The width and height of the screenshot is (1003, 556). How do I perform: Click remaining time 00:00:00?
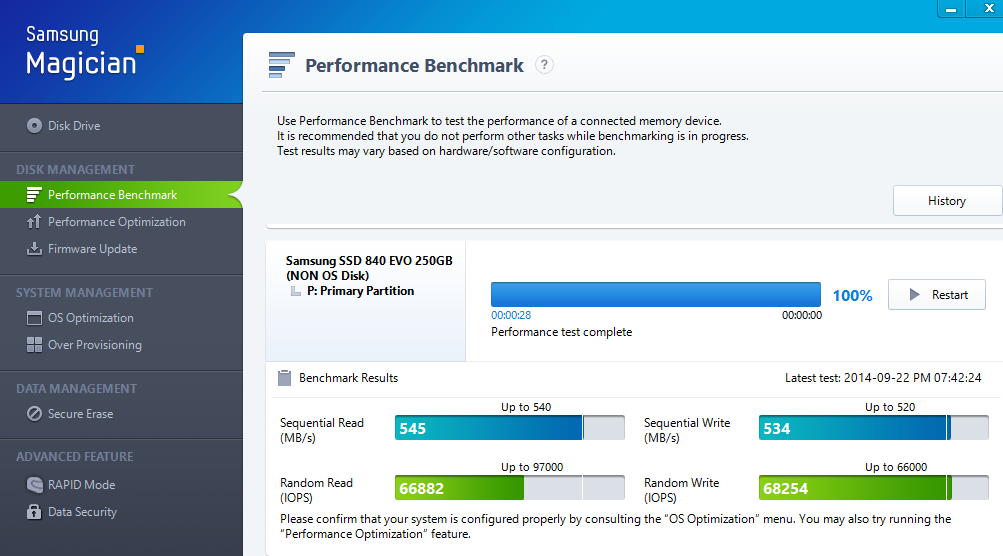[x=802, y=315]
